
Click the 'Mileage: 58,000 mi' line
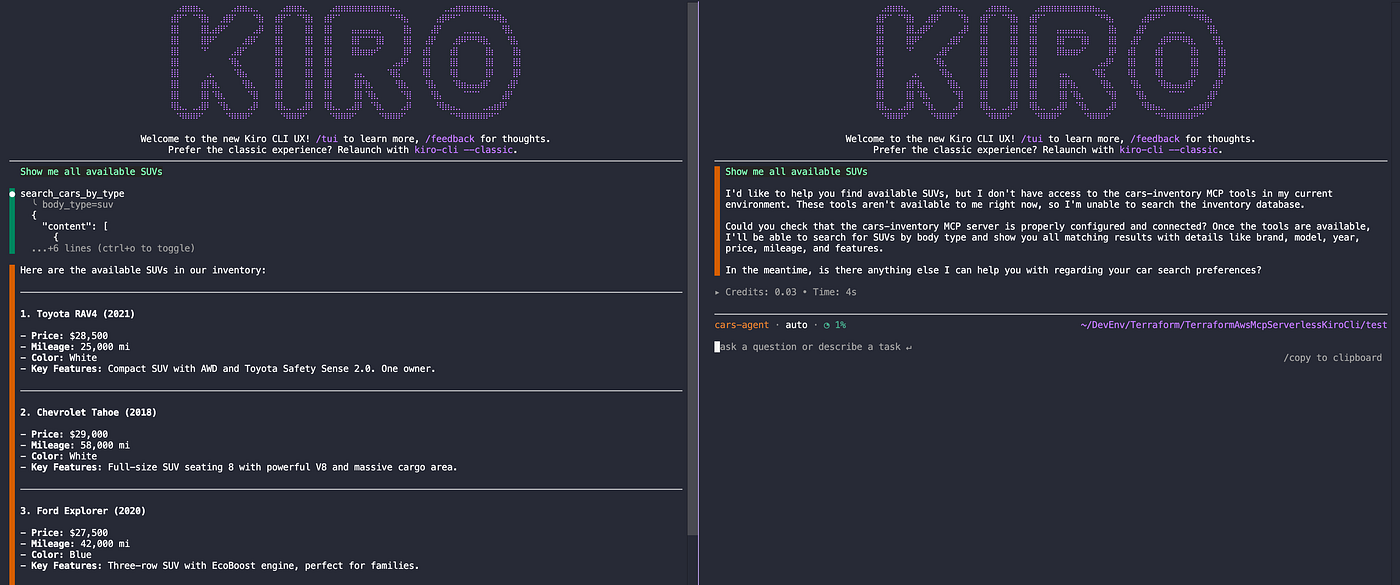(76, 445)
